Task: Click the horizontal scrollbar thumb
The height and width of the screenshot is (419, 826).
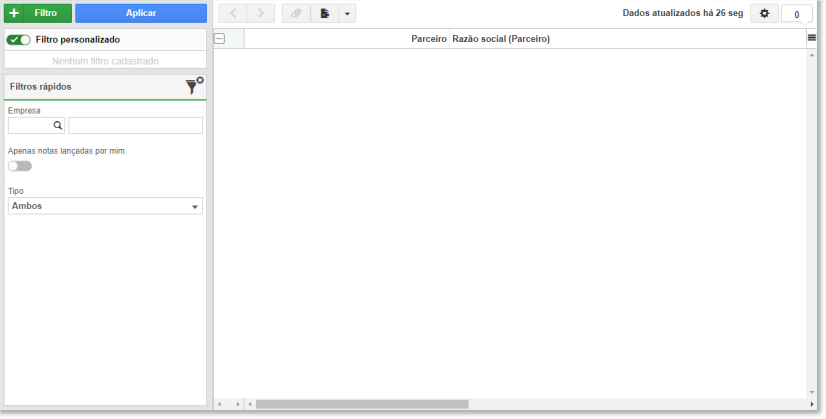Action: 362,404
